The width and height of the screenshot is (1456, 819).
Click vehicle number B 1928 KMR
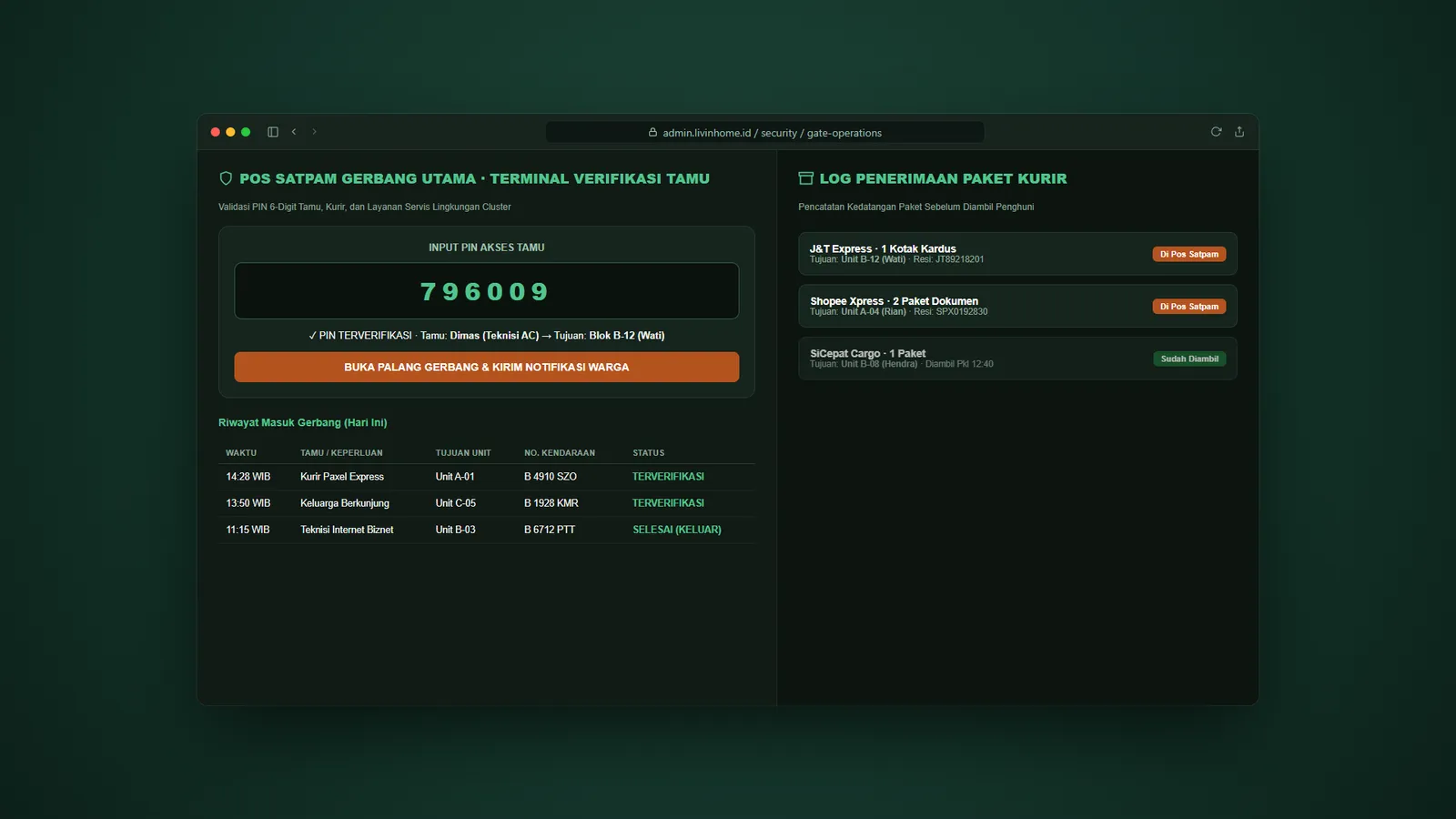tap(551, 503)
